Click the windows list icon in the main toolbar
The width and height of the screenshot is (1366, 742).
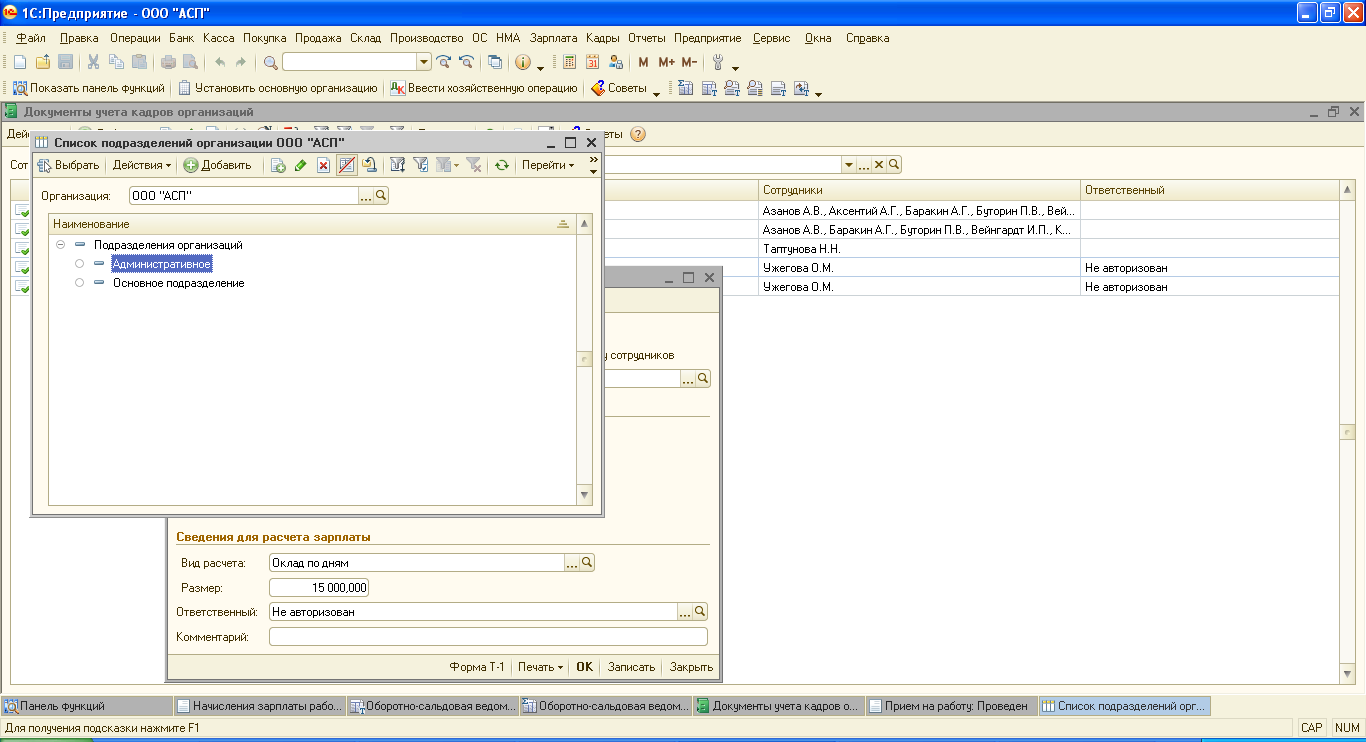[495, 62]
